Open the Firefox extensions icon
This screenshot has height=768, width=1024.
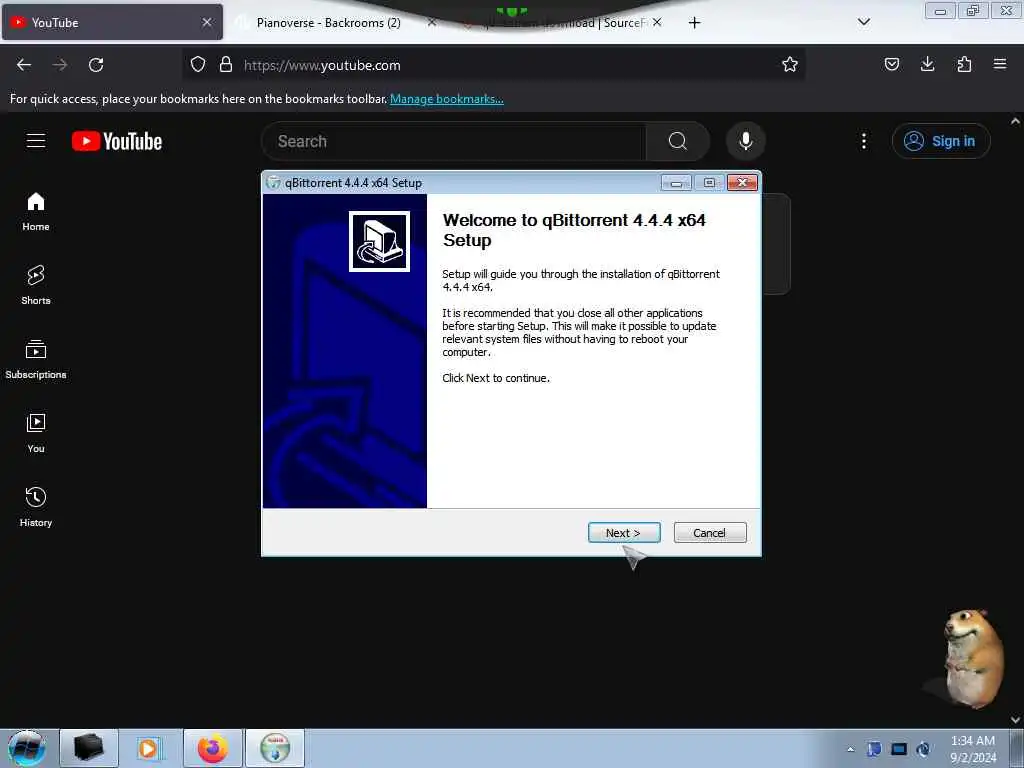pos(964,64)
